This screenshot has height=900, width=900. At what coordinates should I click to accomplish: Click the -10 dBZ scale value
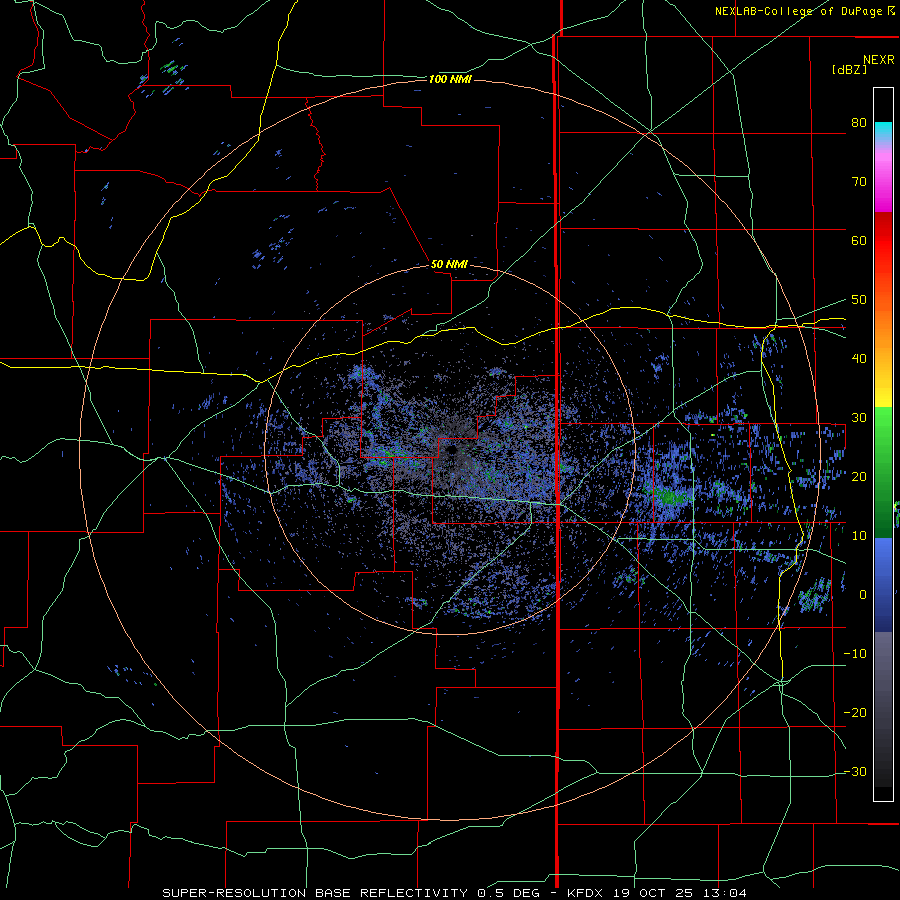click(x=855, y=653)
